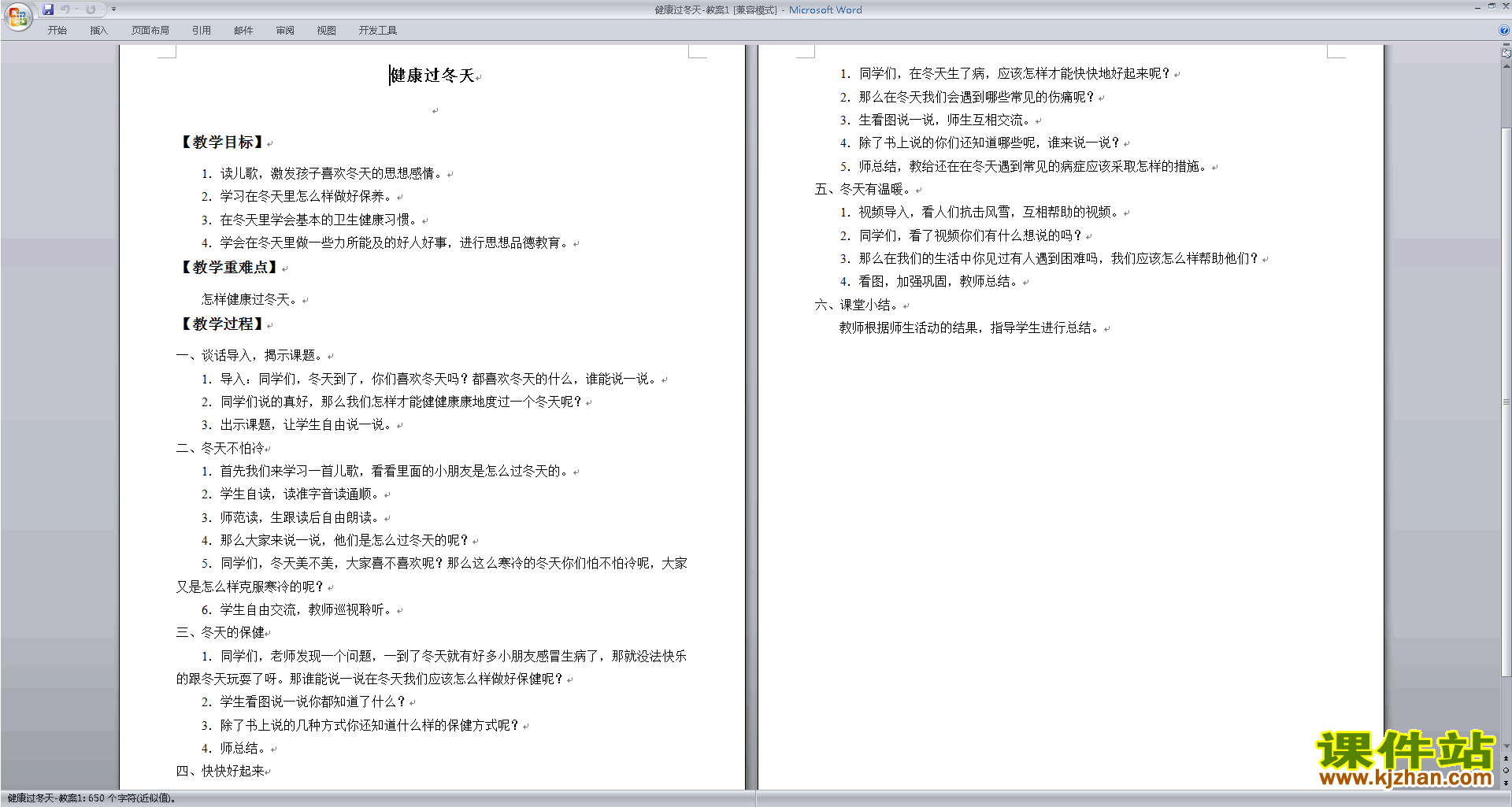Click the section line 二、冬天不怕冷

click(x=220, y=448)
